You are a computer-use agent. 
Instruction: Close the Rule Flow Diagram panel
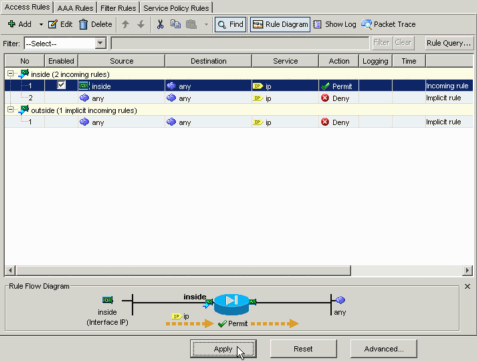467,286
